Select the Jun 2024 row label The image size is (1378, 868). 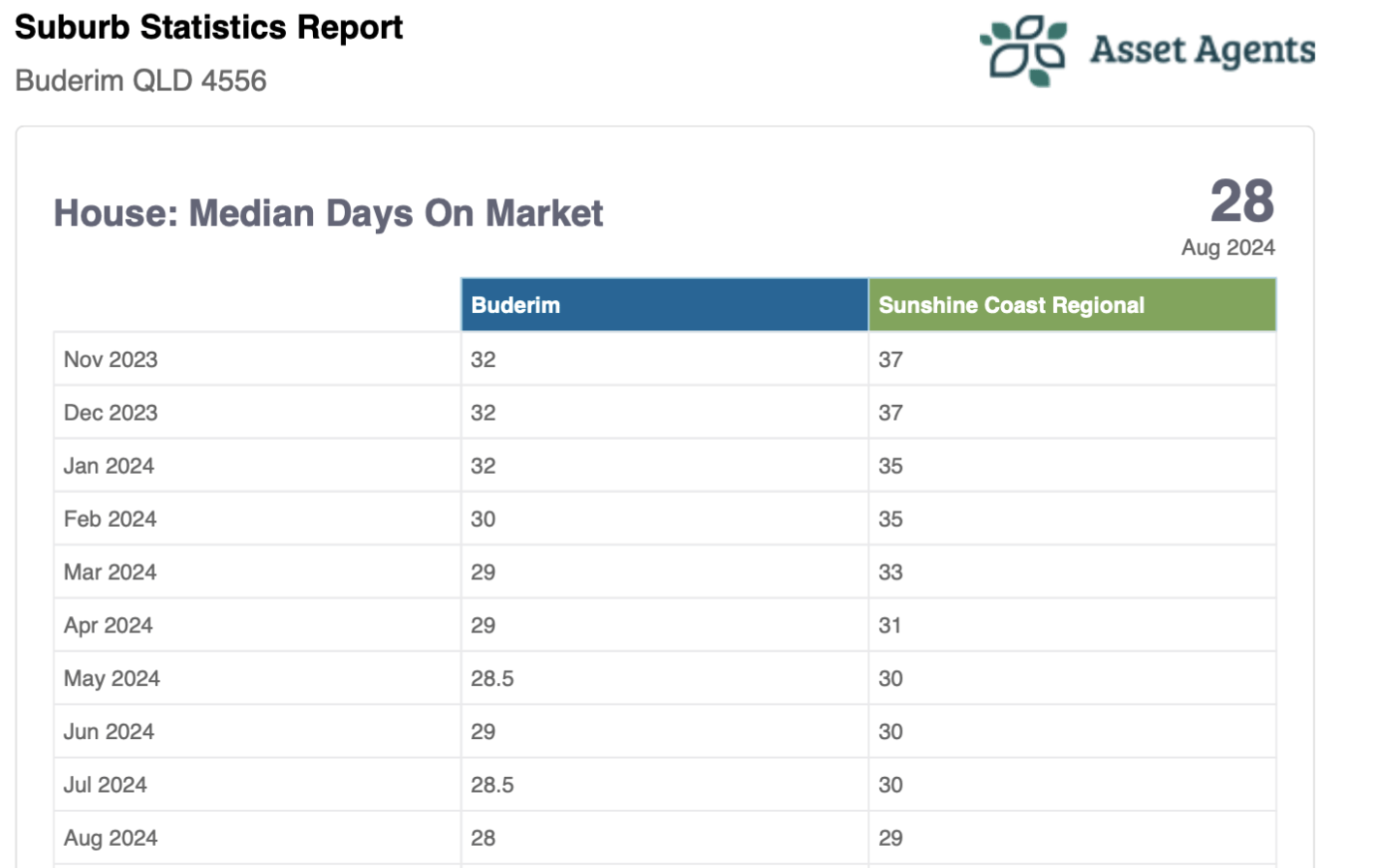point(109,732)
